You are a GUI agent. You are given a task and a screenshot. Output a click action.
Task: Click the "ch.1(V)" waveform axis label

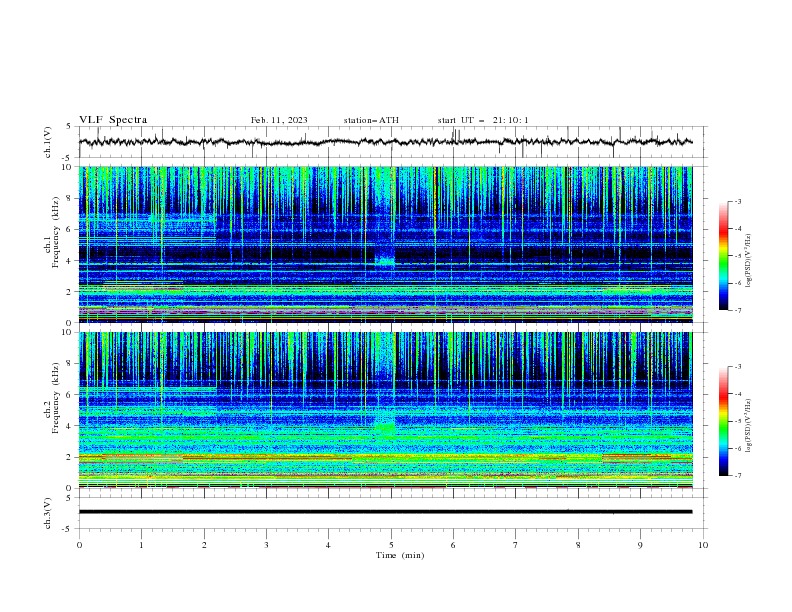[48, 142]
